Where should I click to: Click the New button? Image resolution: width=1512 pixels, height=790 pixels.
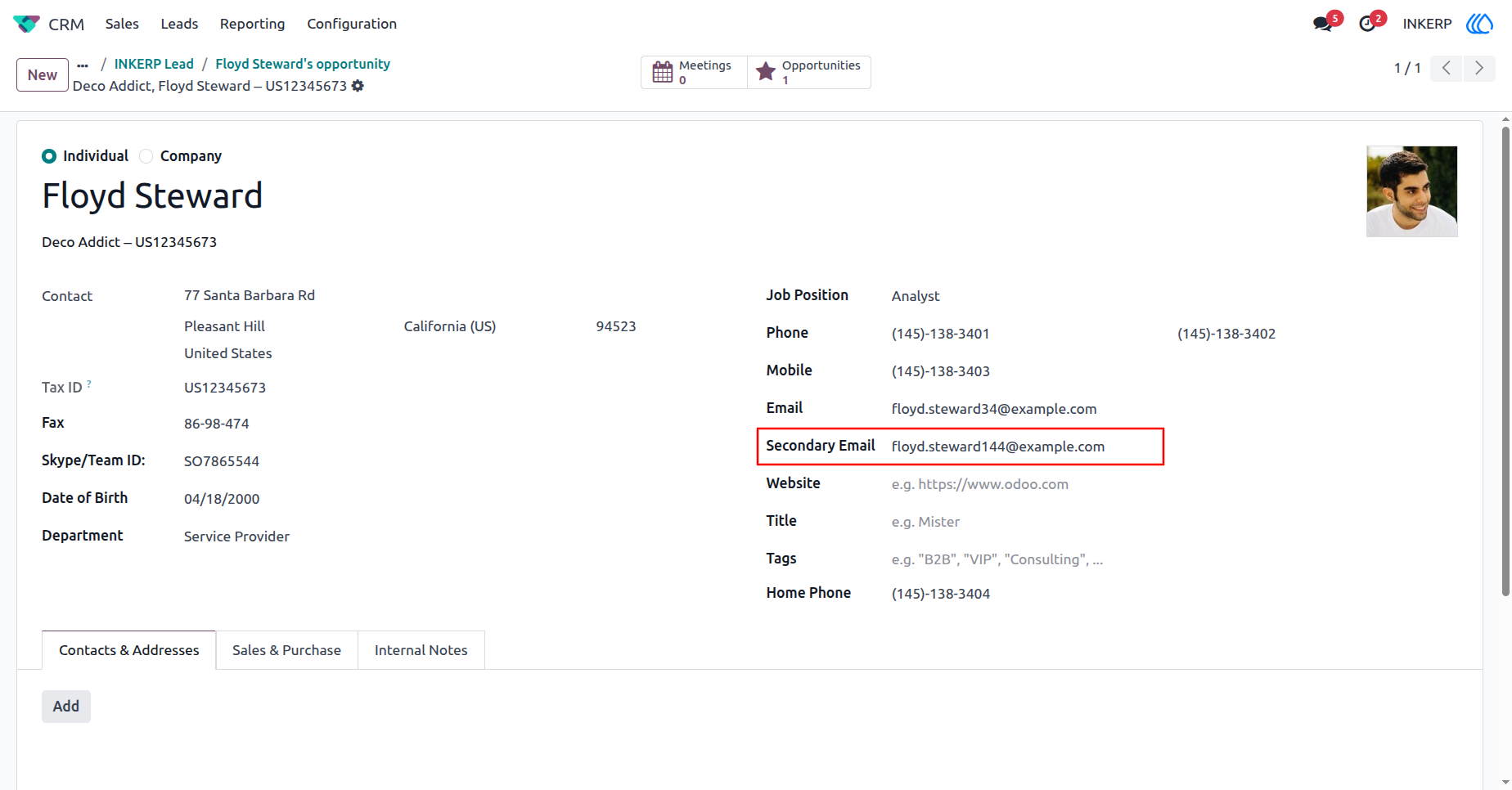pos(43,74)
